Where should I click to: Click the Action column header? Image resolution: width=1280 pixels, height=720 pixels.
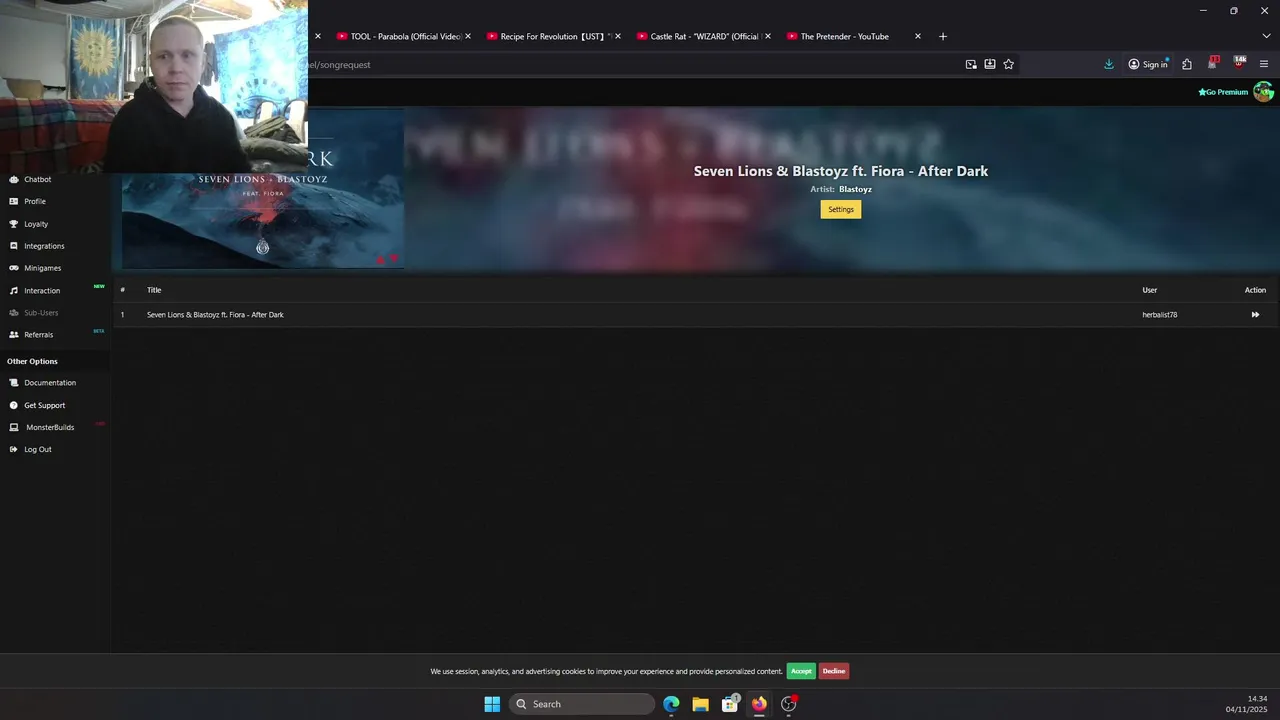tap(1255, 290)
